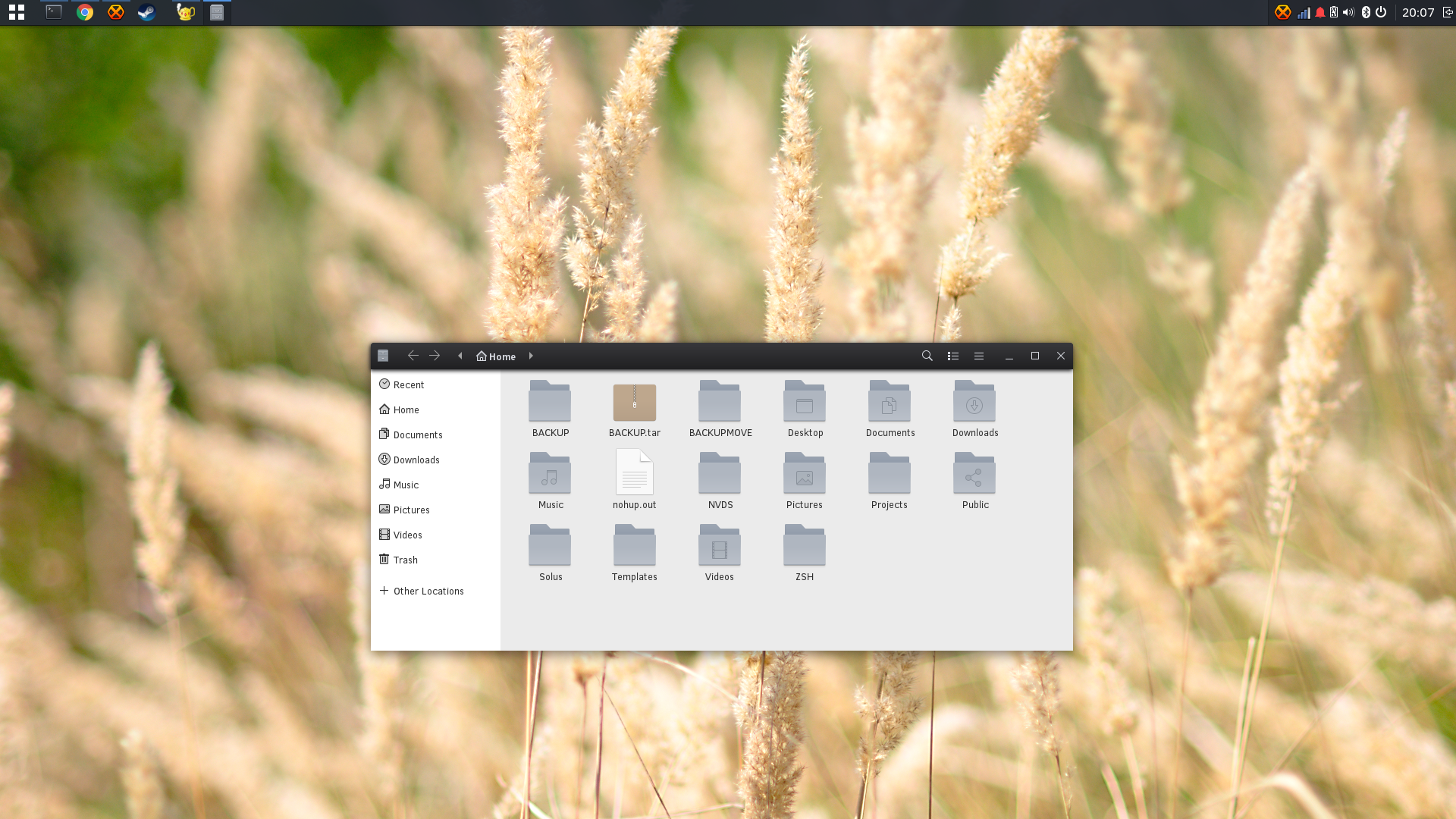Viewport: 1456px width, 819px height.
Task: Click the Home path bar button
Action: pos(496,356)
